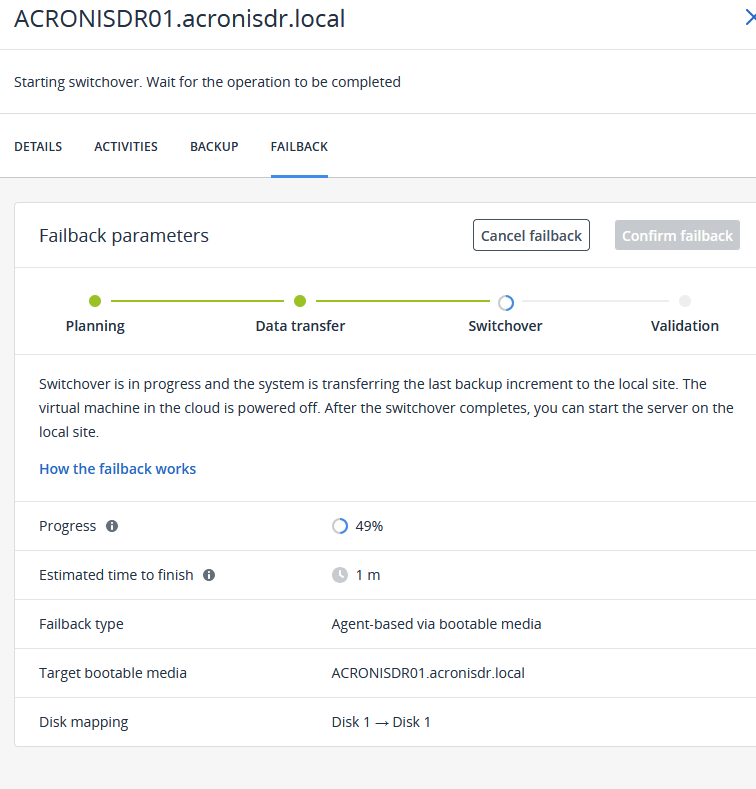The width and height of the screenshot is (756, 789).
Task: Click the Progress row label
Action: coord(67,526)
